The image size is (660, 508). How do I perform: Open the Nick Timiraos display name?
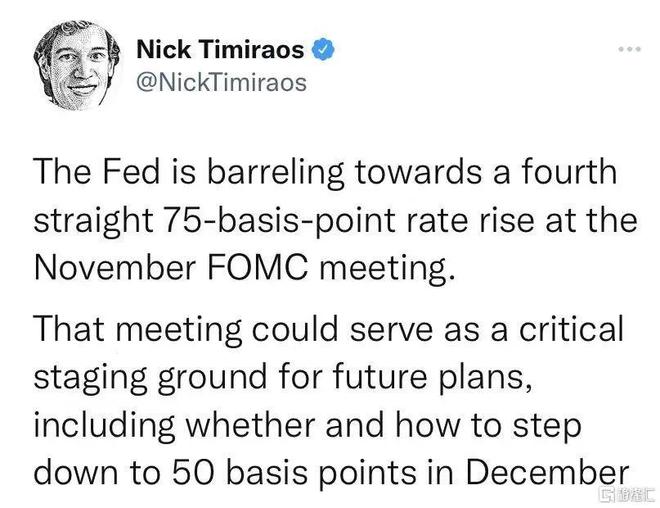(x=220, y=49)
